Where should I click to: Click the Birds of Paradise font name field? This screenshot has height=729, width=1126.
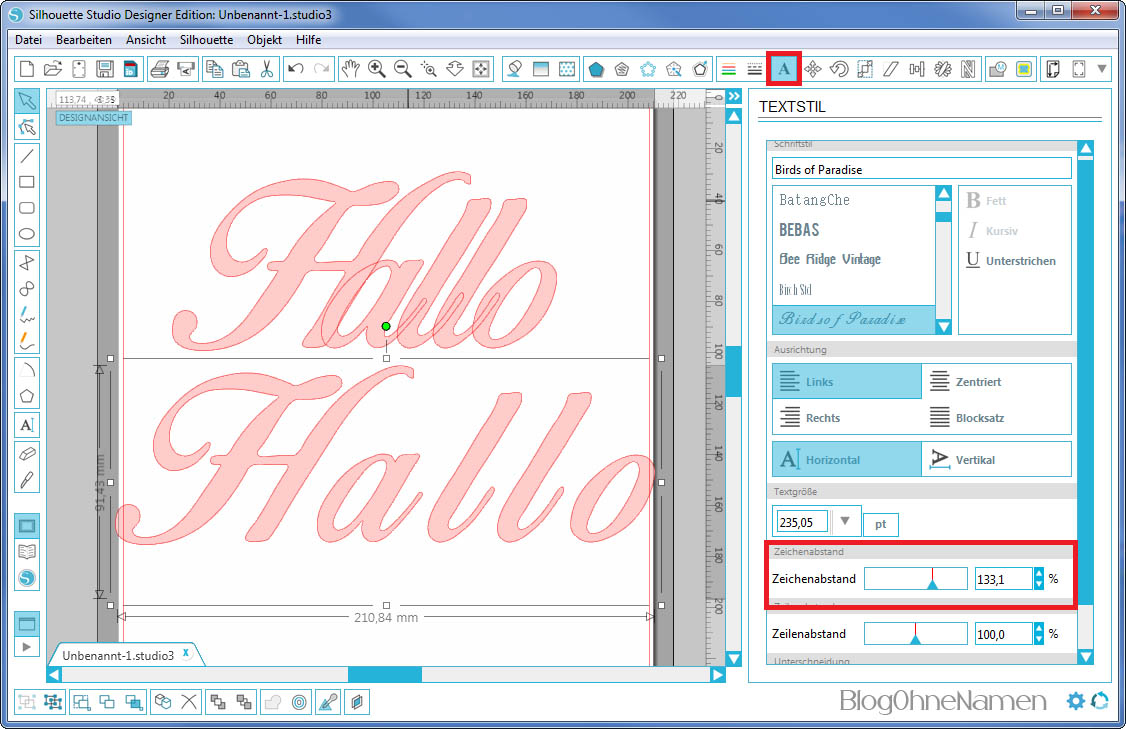coord(920,169)
